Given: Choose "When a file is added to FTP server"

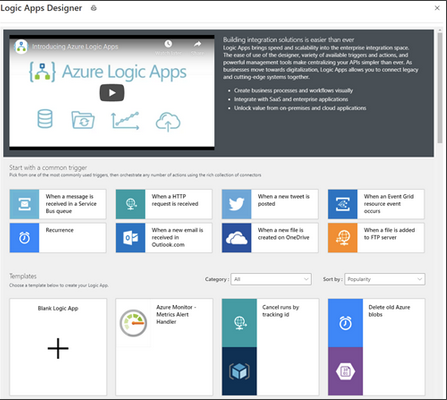Looking at the screenshot, I should (389, 234).
